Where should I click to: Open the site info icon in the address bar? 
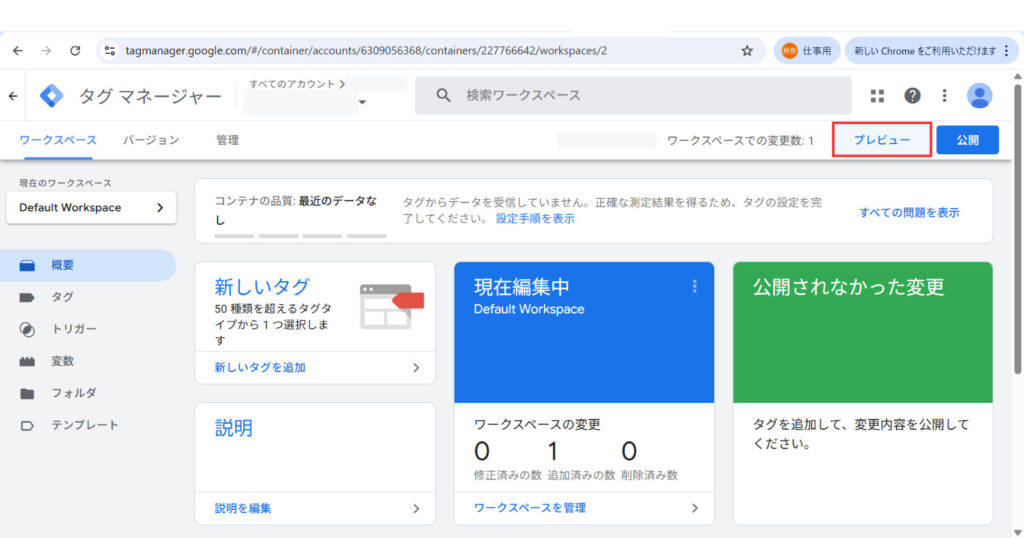tap(110, 50)
